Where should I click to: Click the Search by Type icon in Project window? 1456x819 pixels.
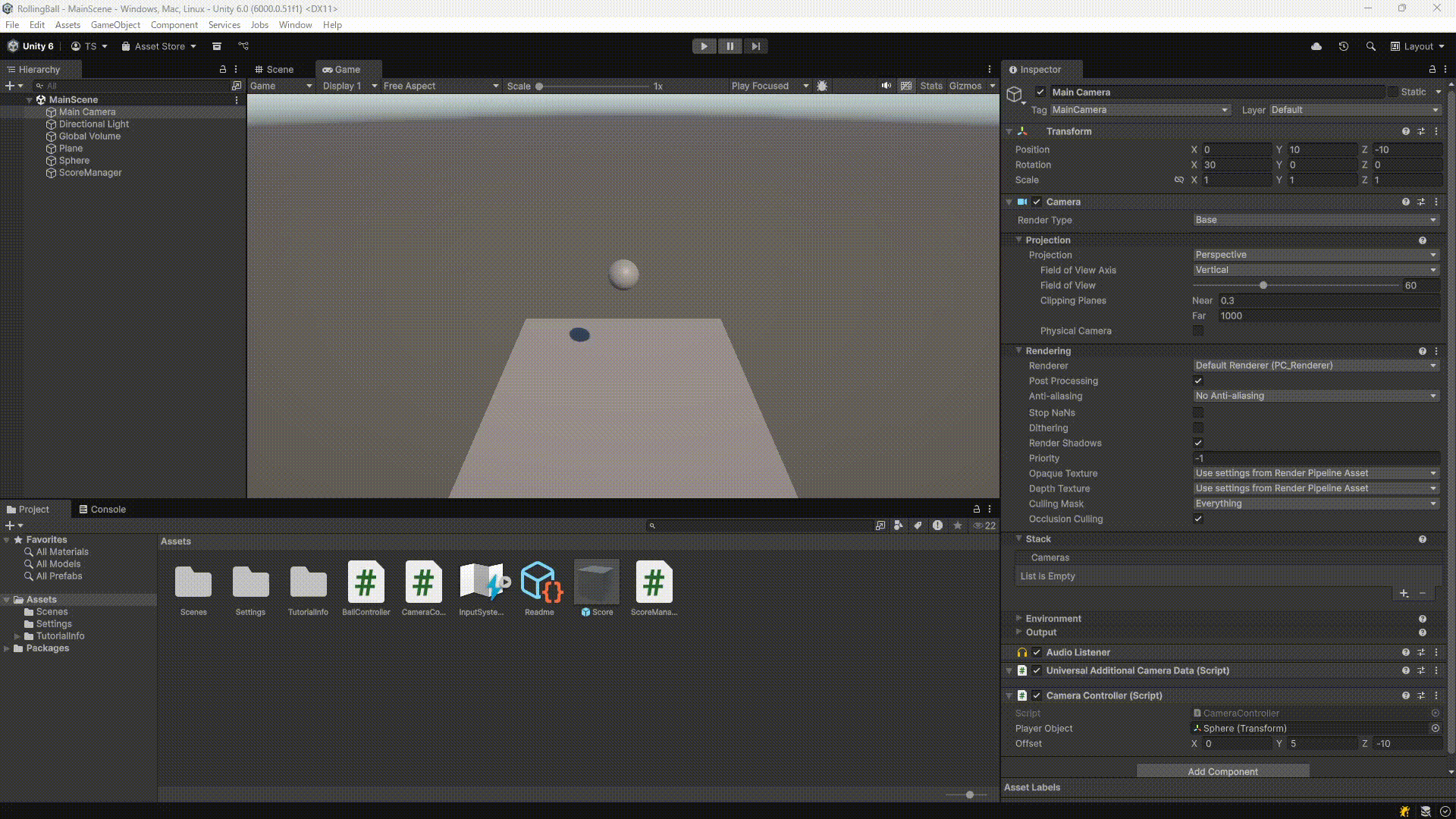(898, 525)
